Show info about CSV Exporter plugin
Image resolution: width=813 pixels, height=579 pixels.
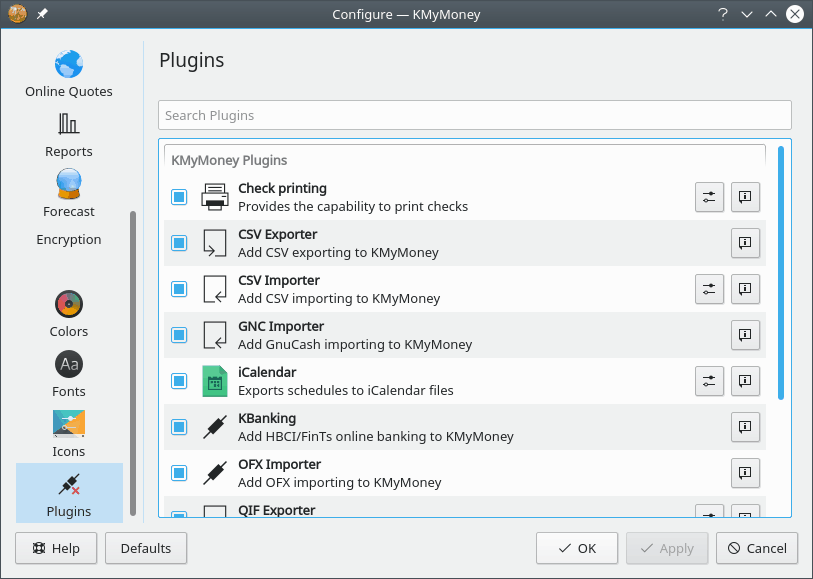(746, 243)
